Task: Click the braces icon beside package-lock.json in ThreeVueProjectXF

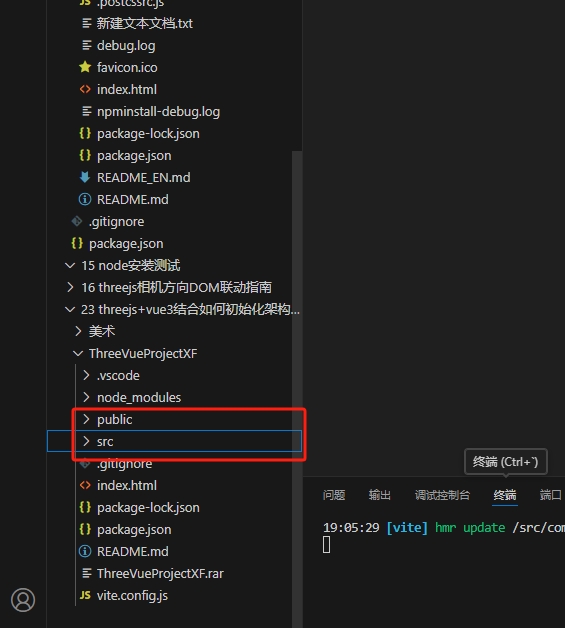Action: [x=85, y=507]
